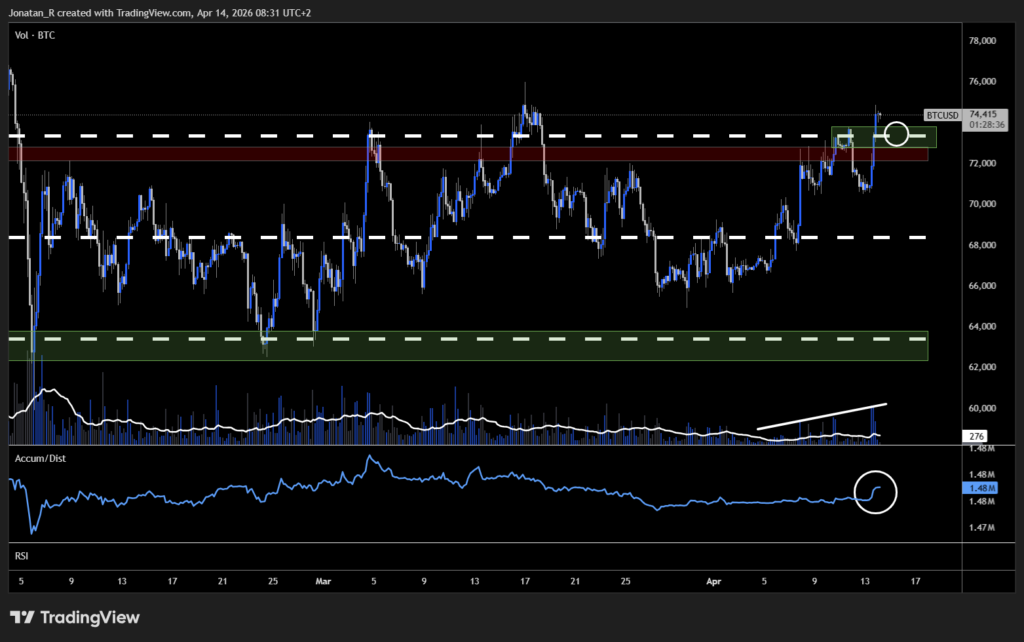Click the white circle on the Accum/Dist line
The width and height of the screenshot is (1024, 642).
877,493
